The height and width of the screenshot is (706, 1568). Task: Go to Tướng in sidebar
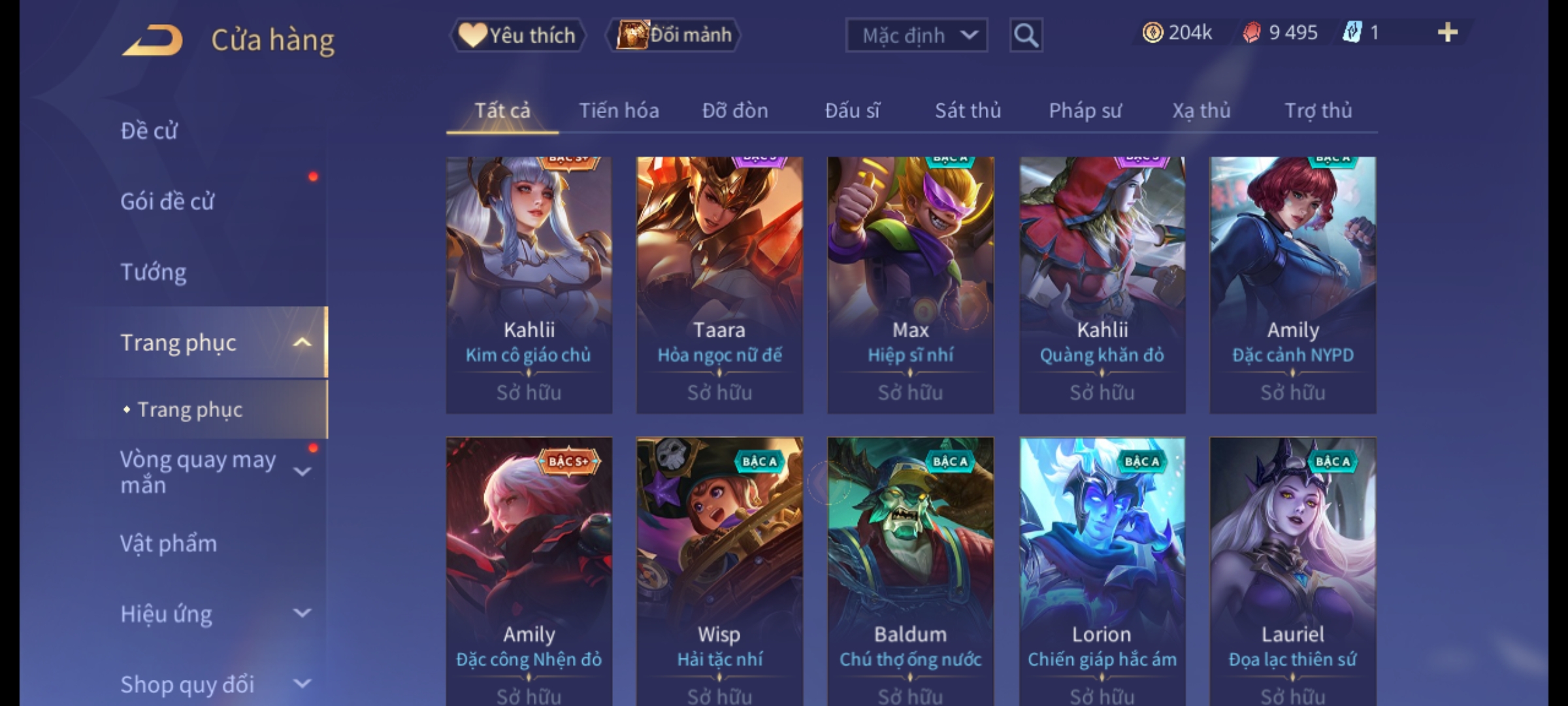click(x=154, y=272)
